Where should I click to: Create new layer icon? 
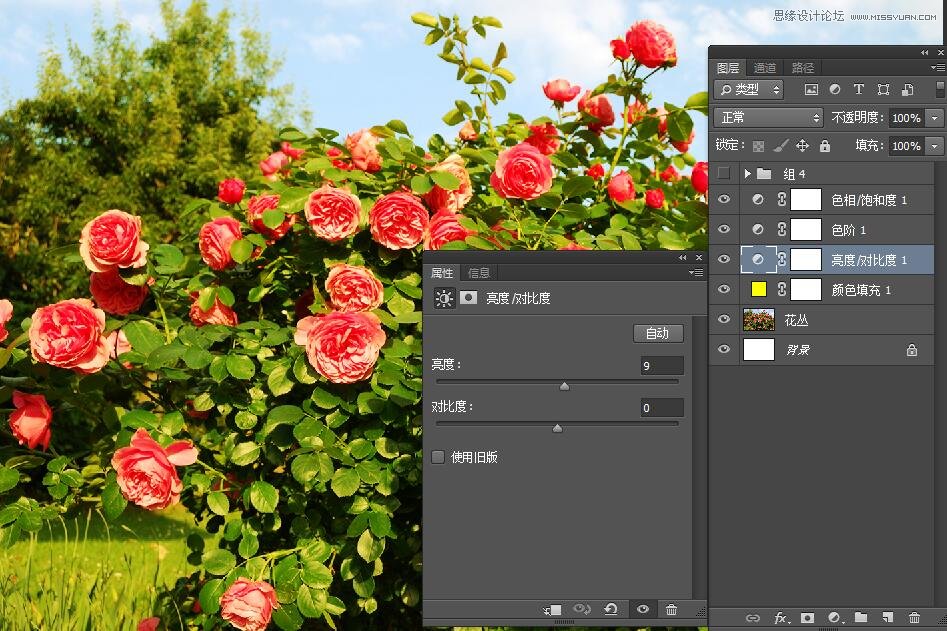[887, 617]
